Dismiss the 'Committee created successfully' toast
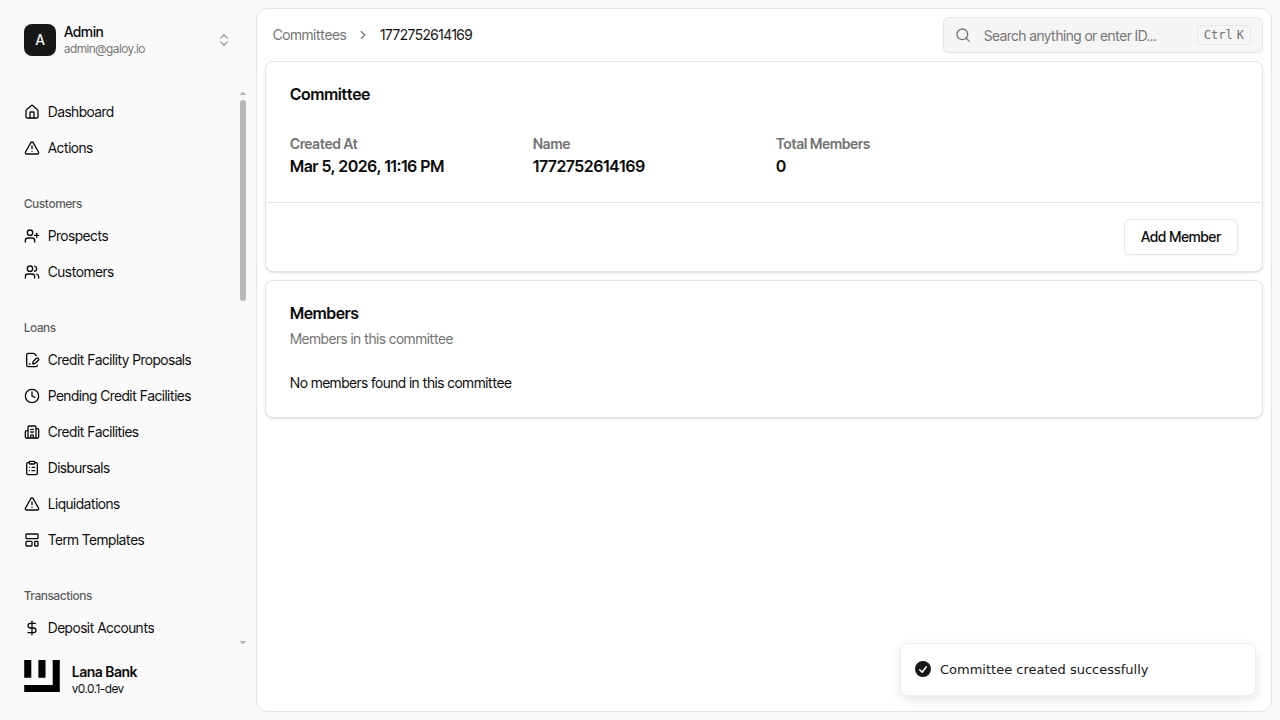 (x=1077, y=669)
